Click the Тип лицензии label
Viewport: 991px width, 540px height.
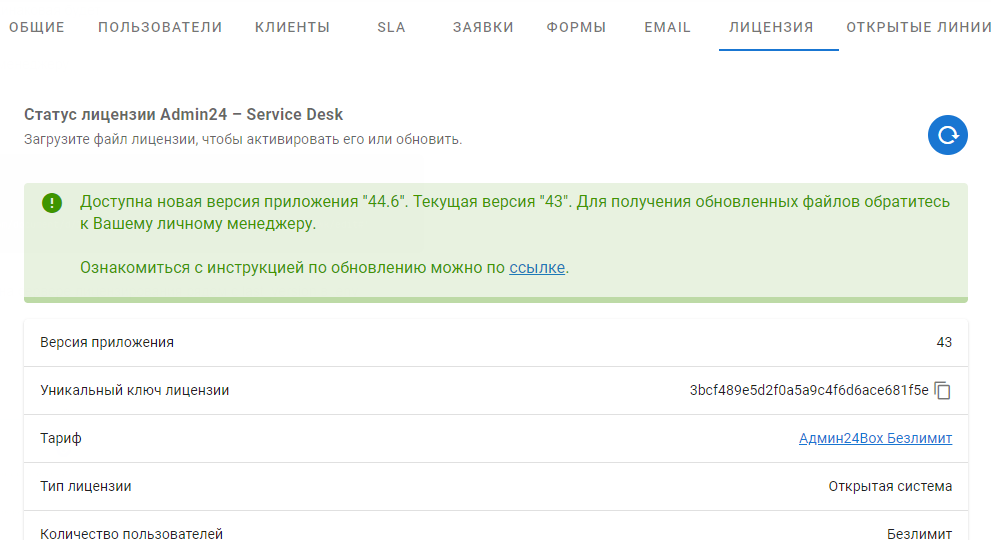86,486
